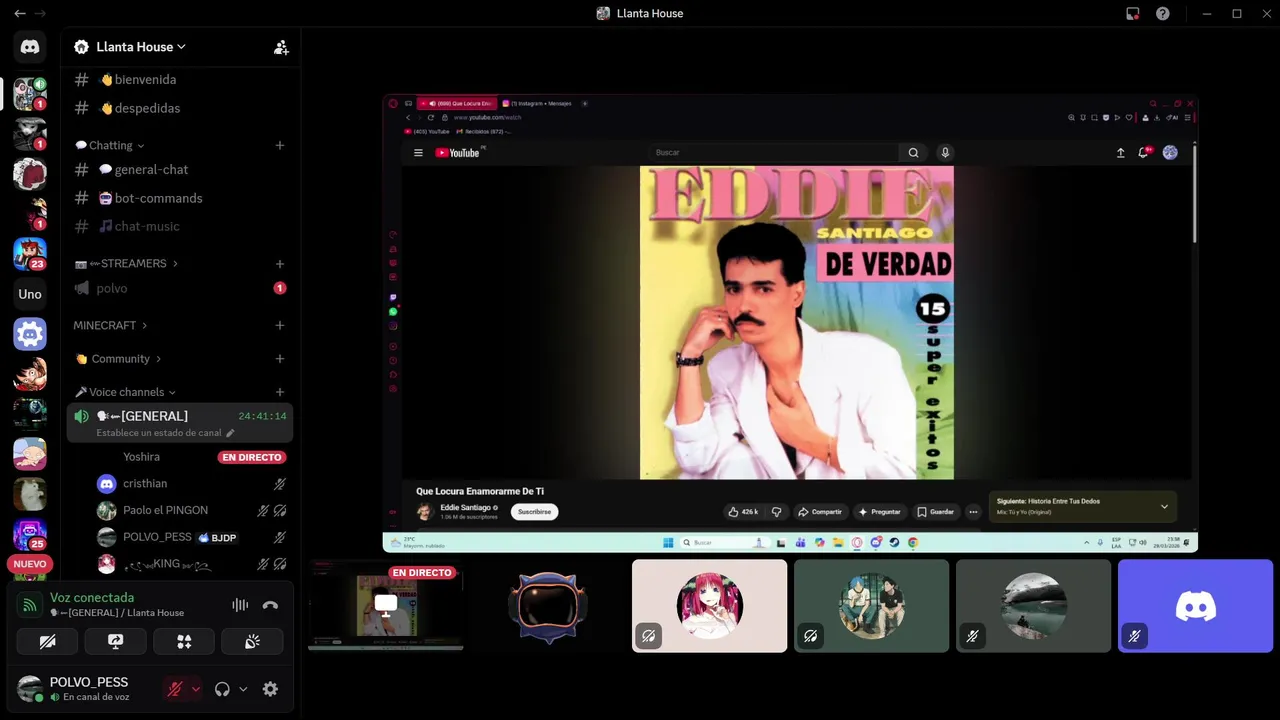Viewport: 1280px width, 720px height.
Task: Add a channel to Community category
Action: tap(280, 358)
